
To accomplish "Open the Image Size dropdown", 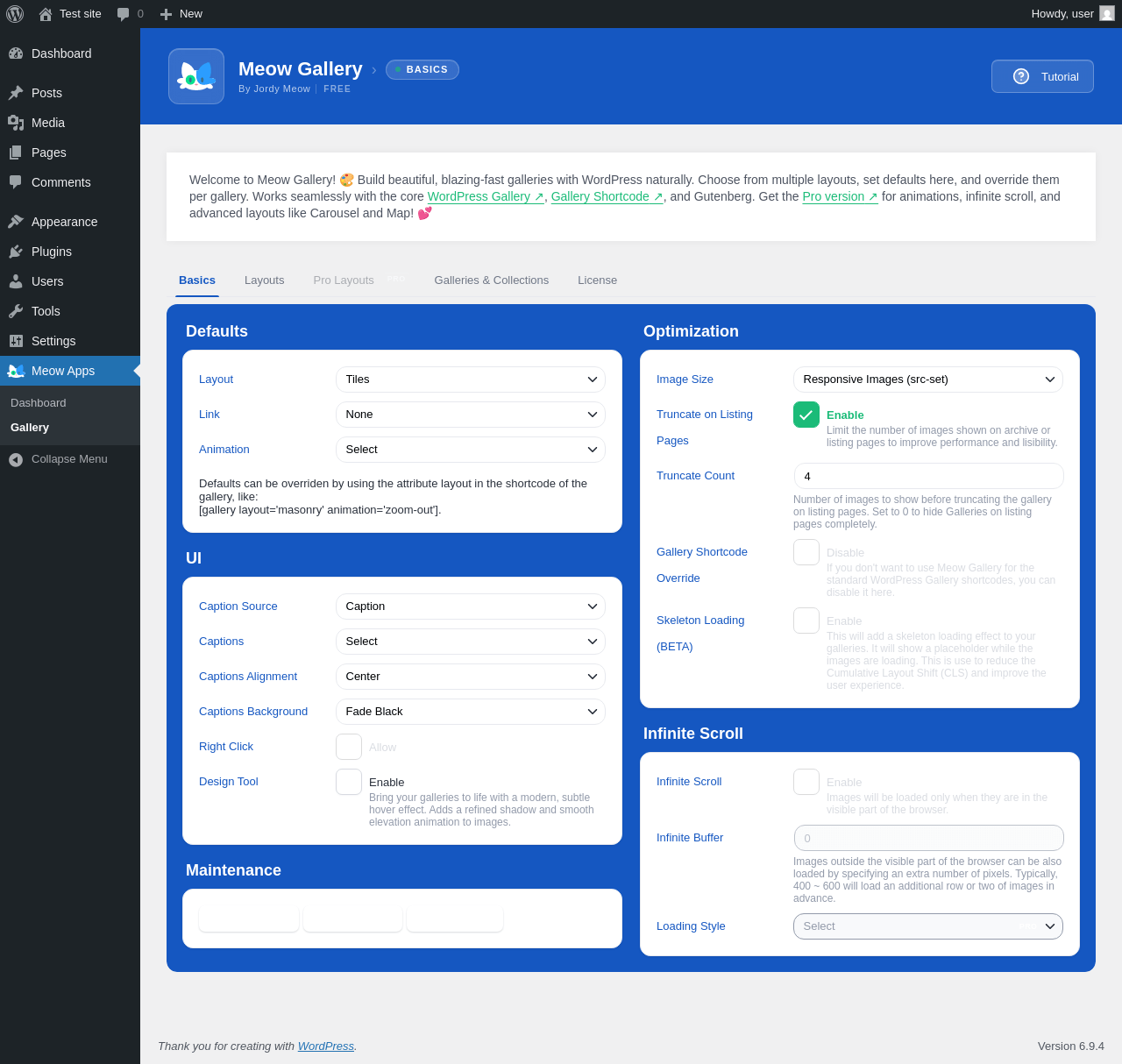I will click(x=928, y=379).
